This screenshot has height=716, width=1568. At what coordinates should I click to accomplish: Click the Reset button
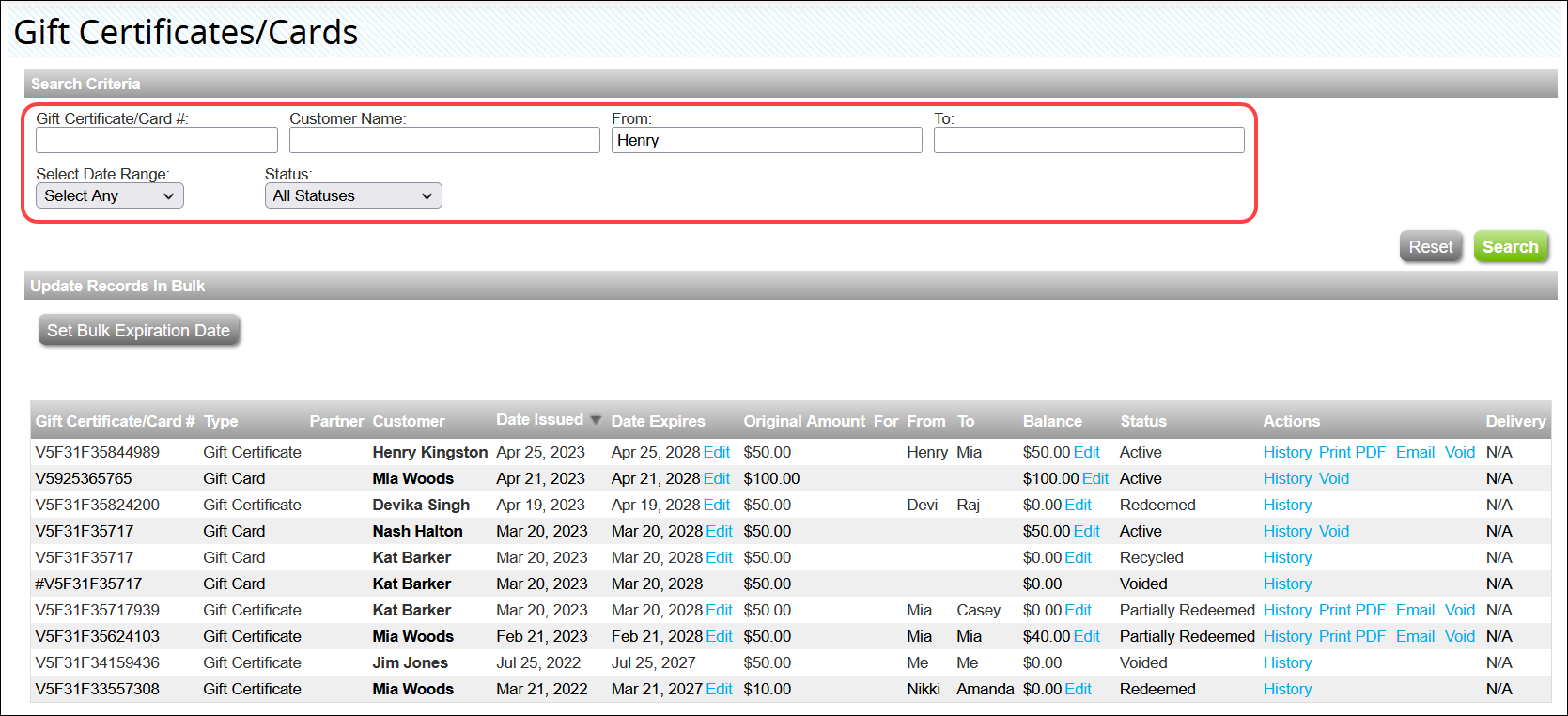click(1430, 247)
